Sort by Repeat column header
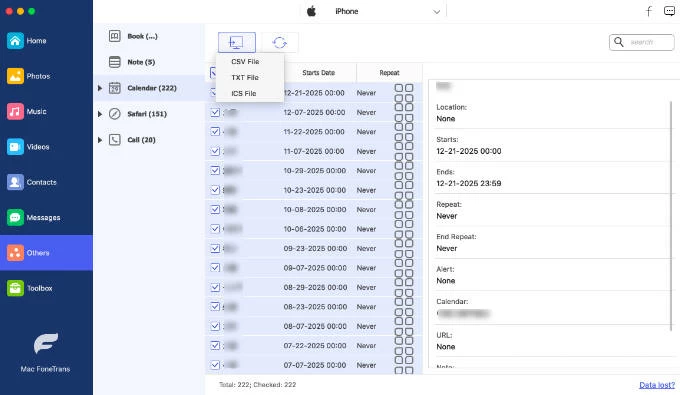Image resolution: width=680 pixels, height=395 pixels. (389, 72)
